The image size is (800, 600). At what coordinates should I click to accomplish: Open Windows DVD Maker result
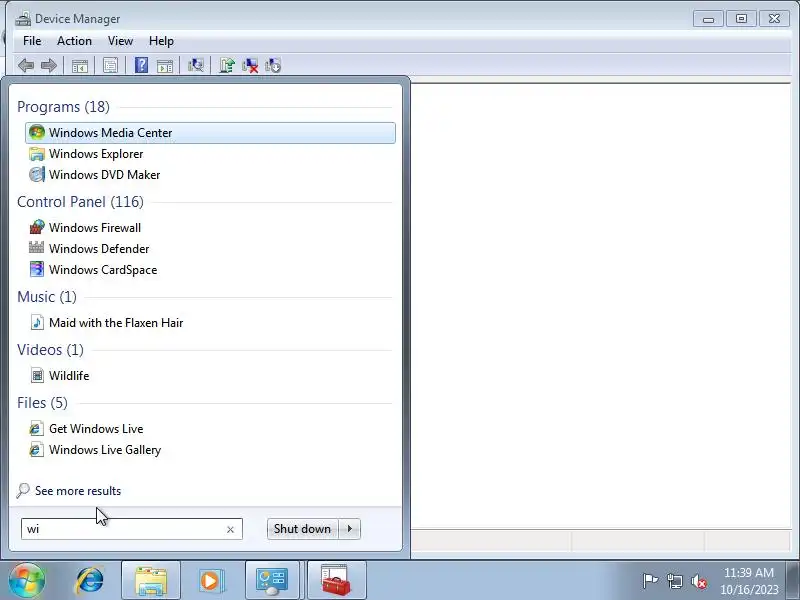coord(210,174)
